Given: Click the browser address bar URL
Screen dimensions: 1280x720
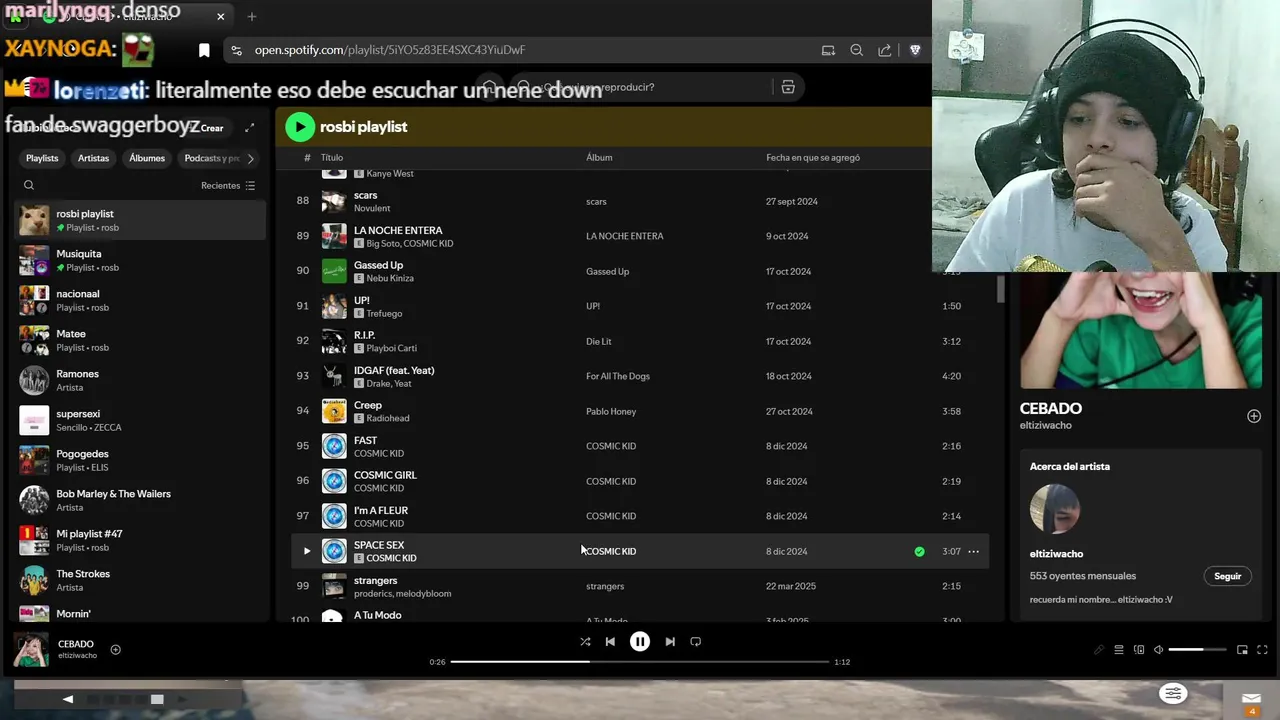Looking at the screenshot, I should [390, 50].
